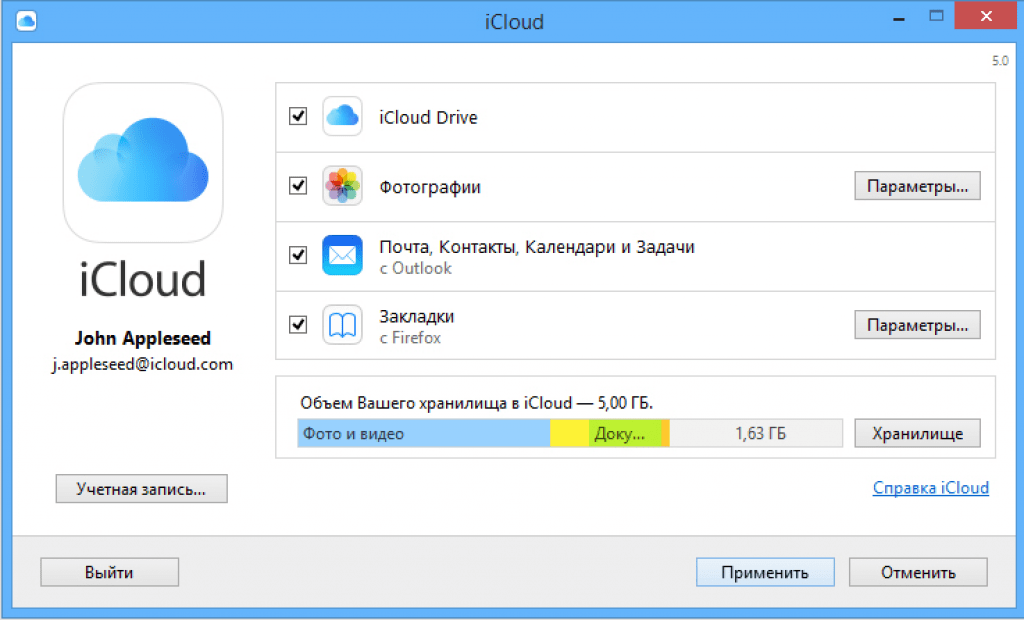Click the green Доку... storage segment
This screenshot has height=620, width=1024.
tap(625, 433)
